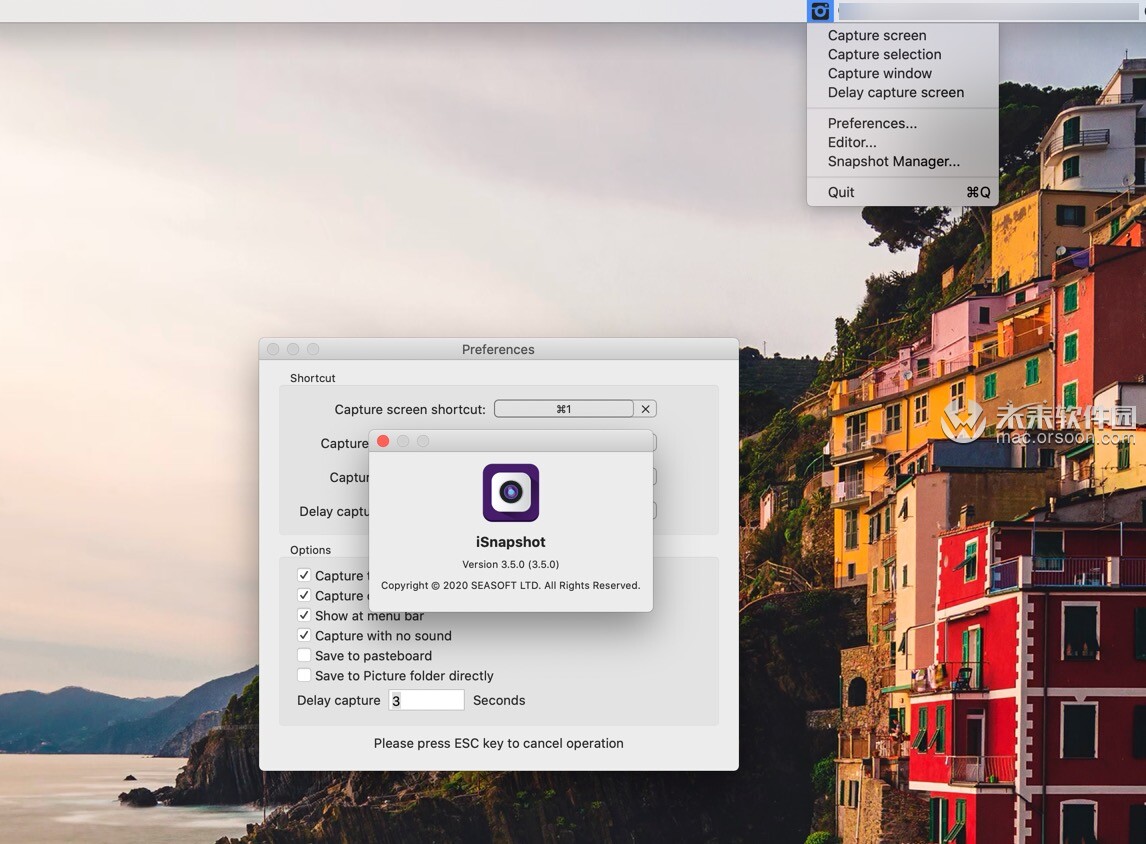Focus the Delay capture seconds field

click(426, 700)
